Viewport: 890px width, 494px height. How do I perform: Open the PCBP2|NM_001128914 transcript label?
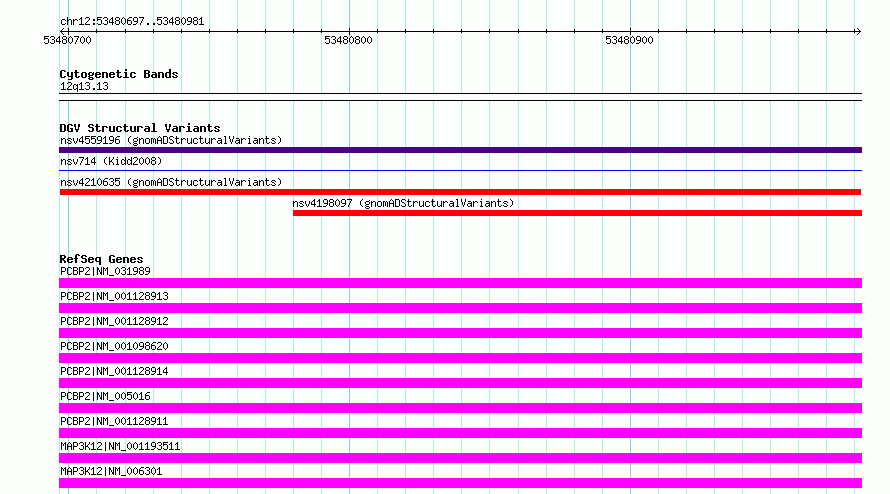(x=114, y=371)
